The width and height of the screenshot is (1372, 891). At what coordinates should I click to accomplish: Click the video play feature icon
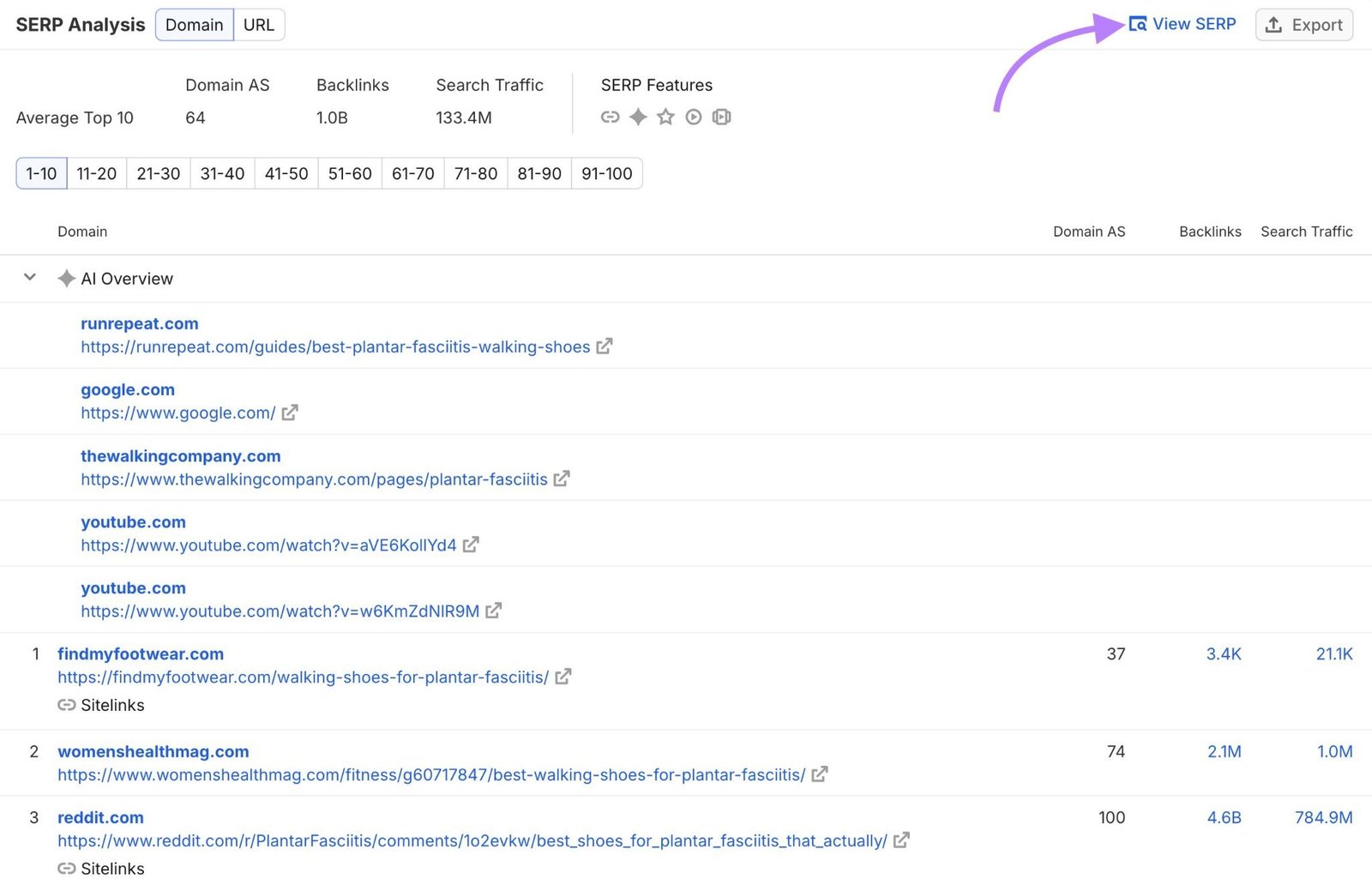[694, 117]
